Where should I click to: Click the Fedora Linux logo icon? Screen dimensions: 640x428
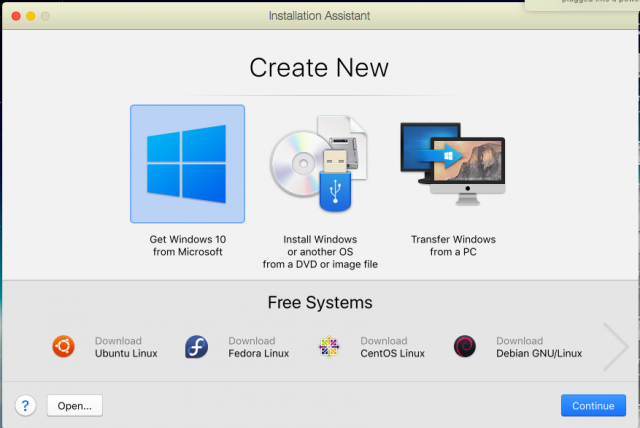click(196, 347)
